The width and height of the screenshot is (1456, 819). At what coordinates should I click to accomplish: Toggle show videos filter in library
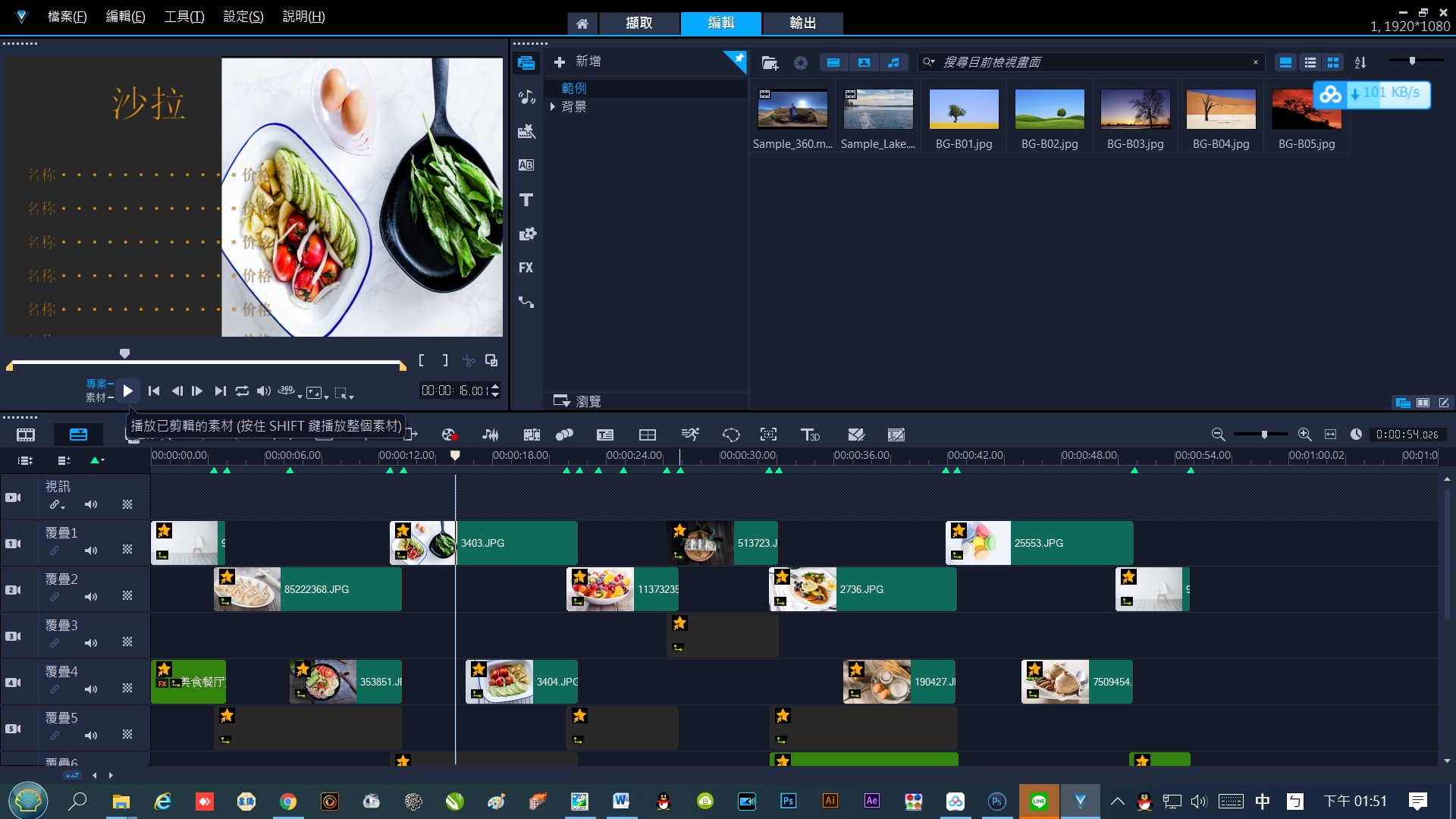(833, 63)
